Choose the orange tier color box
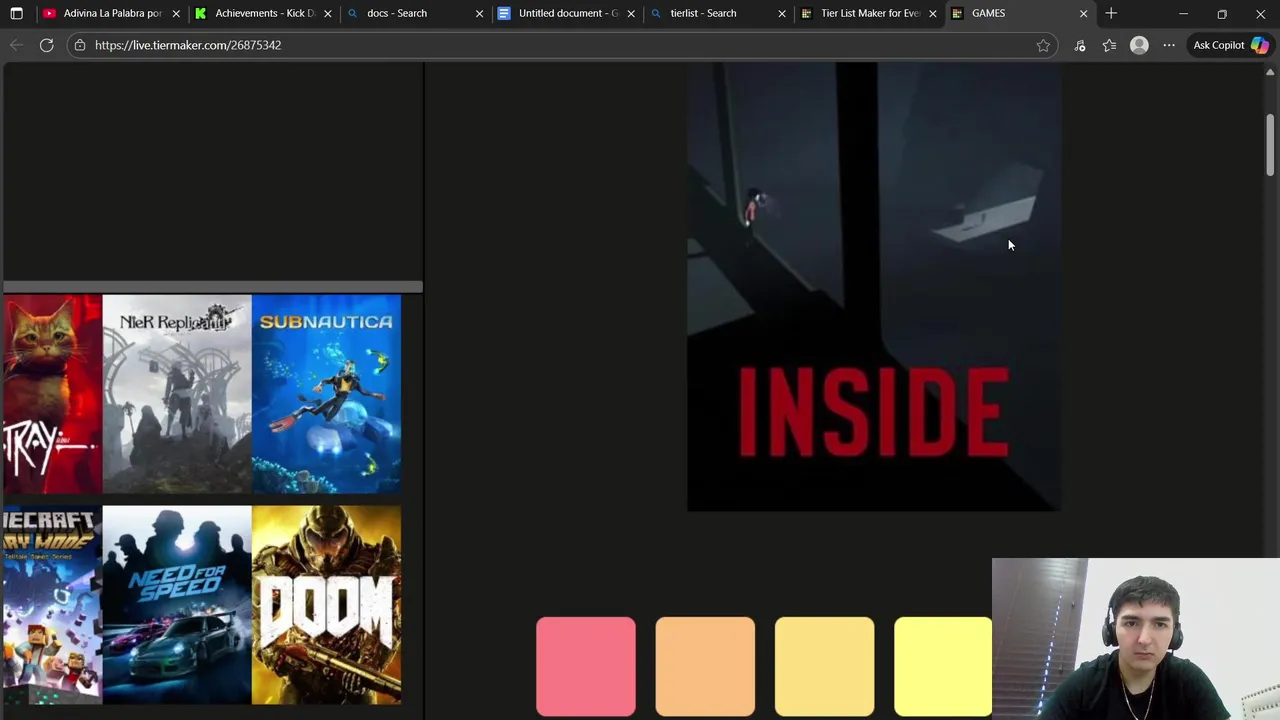Image resolution: width=1280 pixels, height=720 pixels. coord(705,667)
